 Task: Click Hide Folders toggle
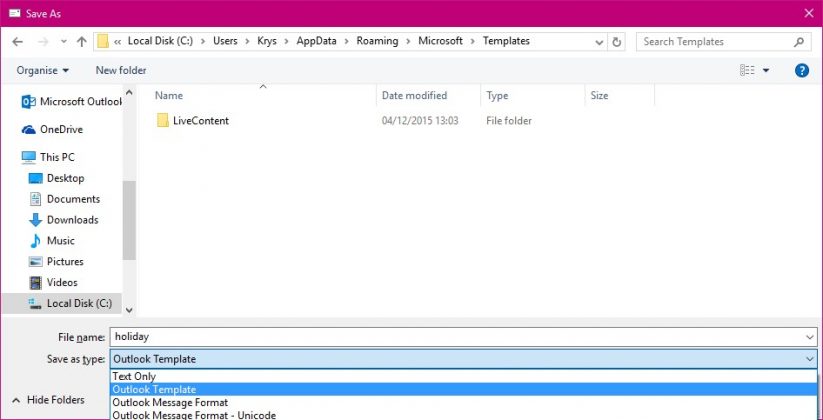tap(48, 400)
